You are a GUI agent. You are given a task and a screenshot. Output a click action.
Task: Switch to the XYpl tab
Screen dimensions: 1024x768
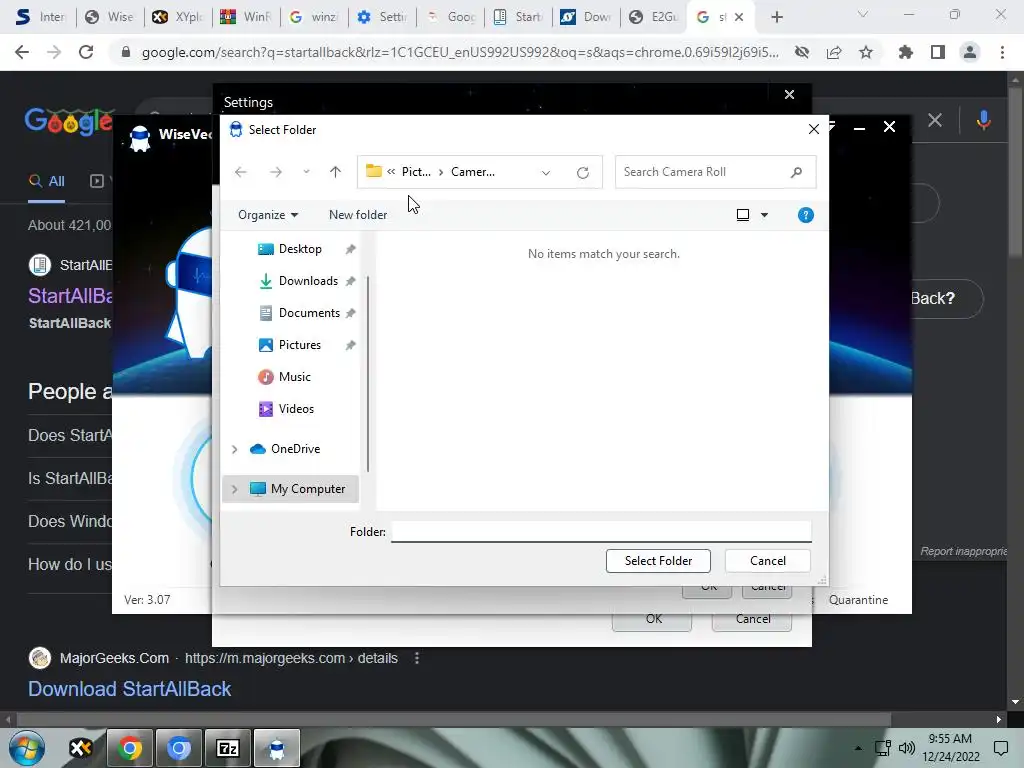[x=178, y=17]
